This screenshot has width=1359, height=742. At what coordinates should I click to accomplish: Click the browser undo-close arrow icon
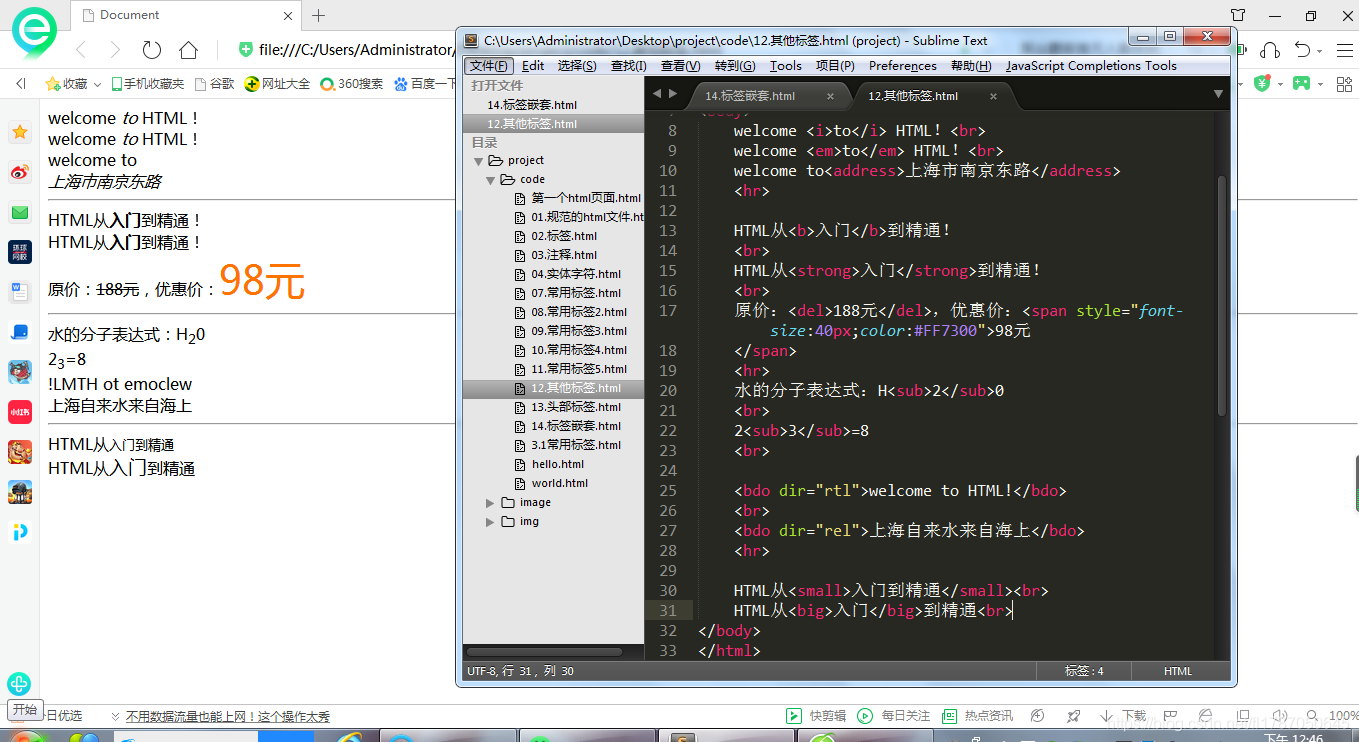pos(1302,49)
